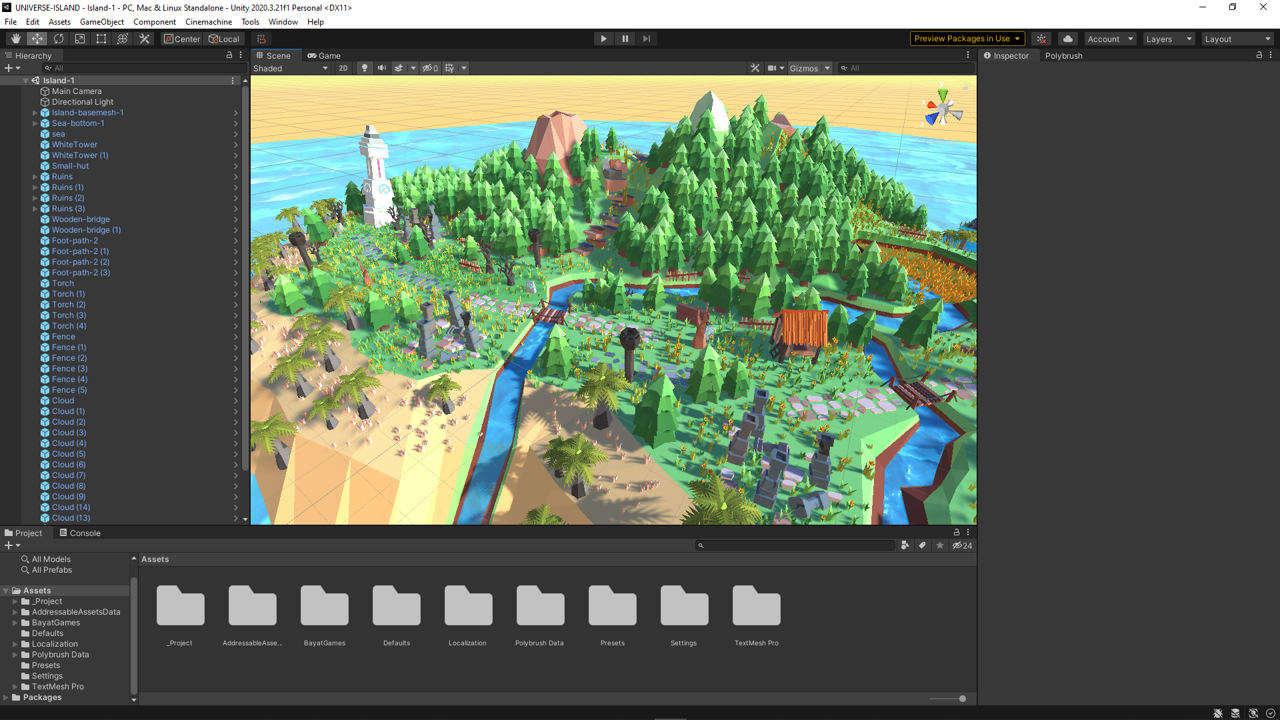Click the scene lighting bulb icon
Viewport: 1280px width, 720px height.
tap(364, 67)
